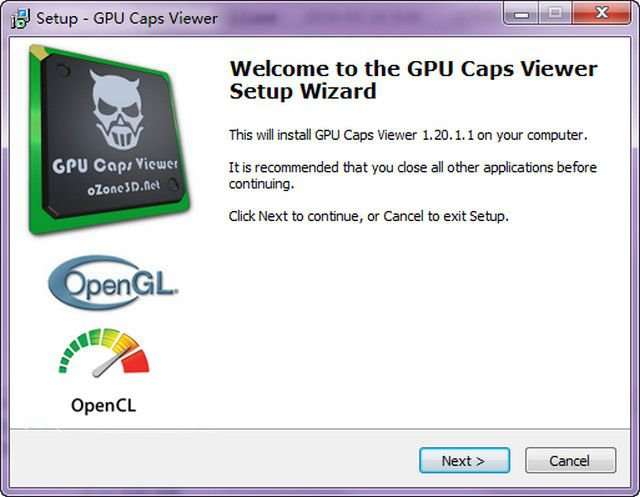This screenshot has width=640, height=497.
Task: Click the OpenCL gauge icon
Action: 104,353
